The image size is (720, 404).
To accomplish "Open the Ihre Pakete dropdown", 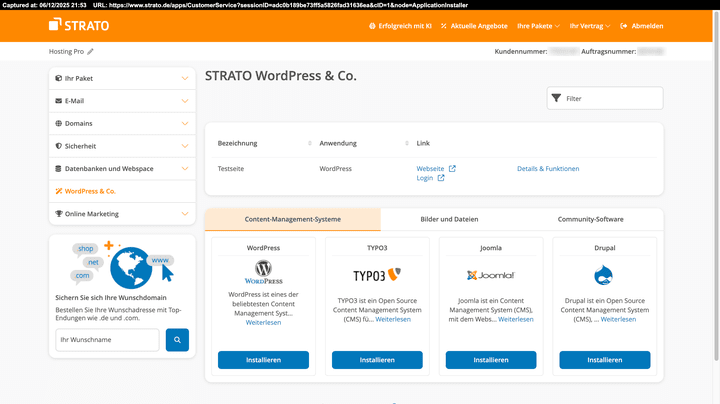I will tap(539, 26).
